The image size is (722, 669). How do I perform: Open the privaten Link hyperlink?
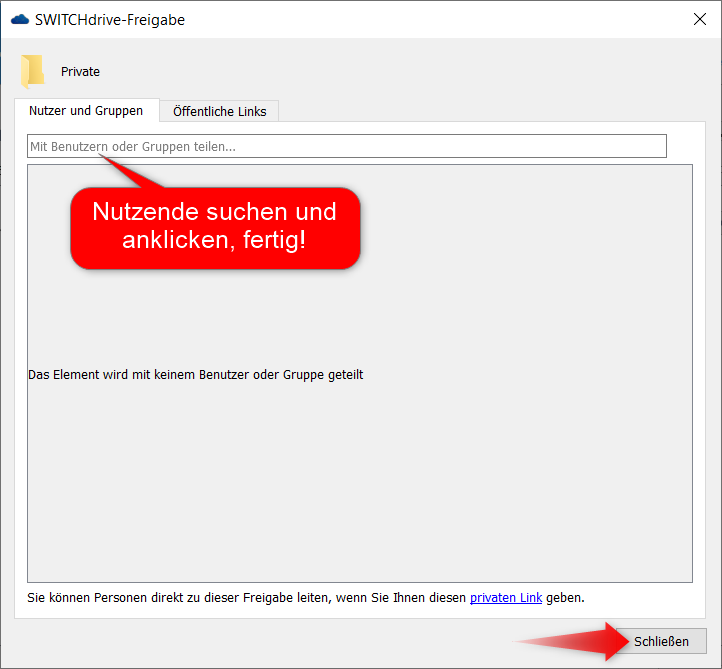click(x=505, y=597)
